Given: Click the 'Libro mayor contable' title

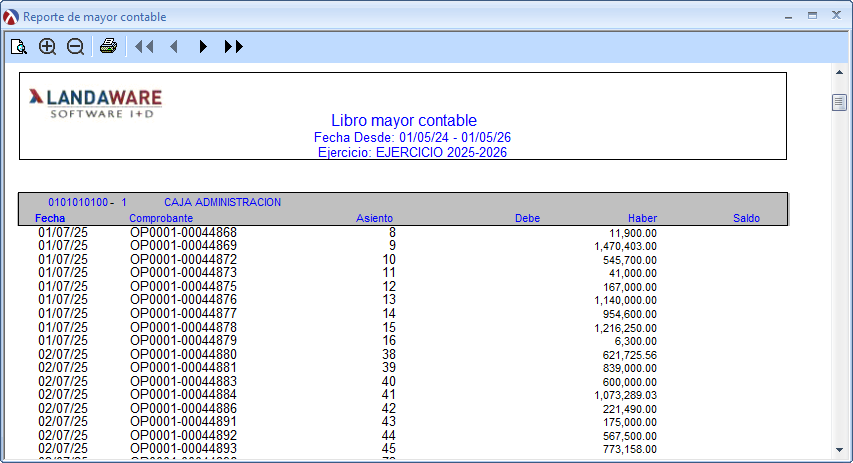Looking at the screenshot, I should 404,120.
